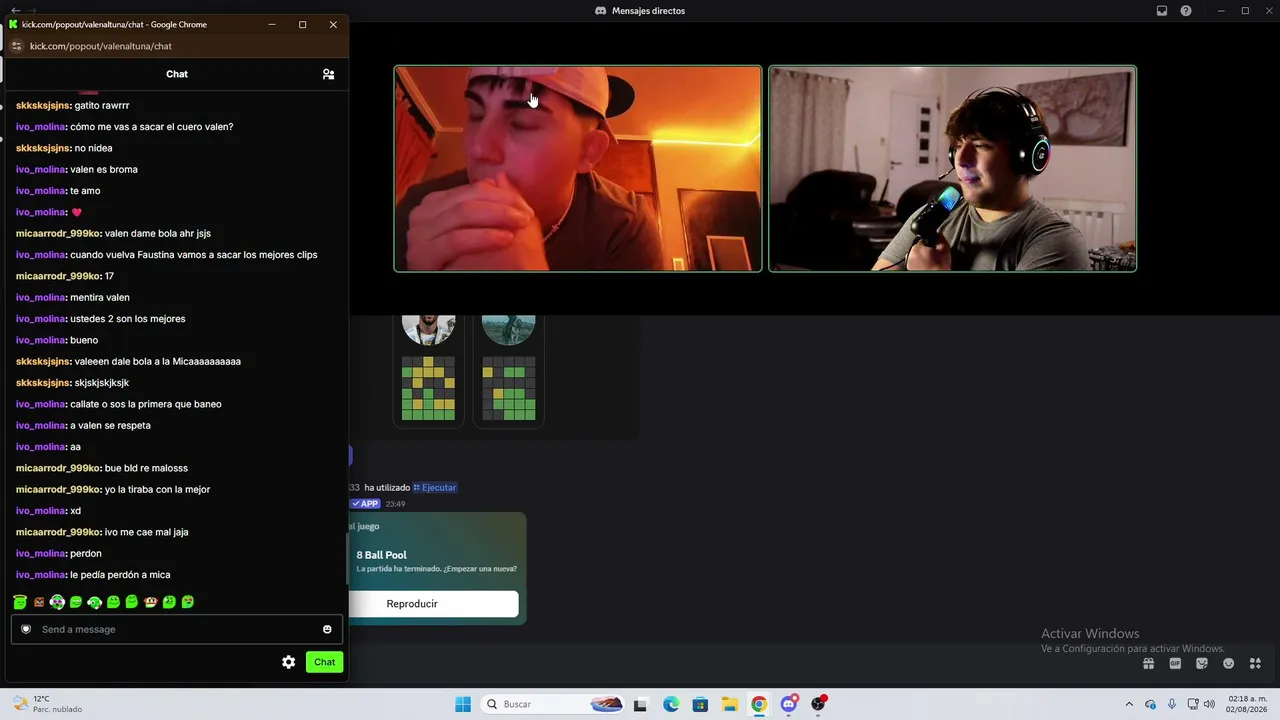The image size is (1280, 720).
Task: Open the Discord gift icon
Action: [x=1149, y=663]
